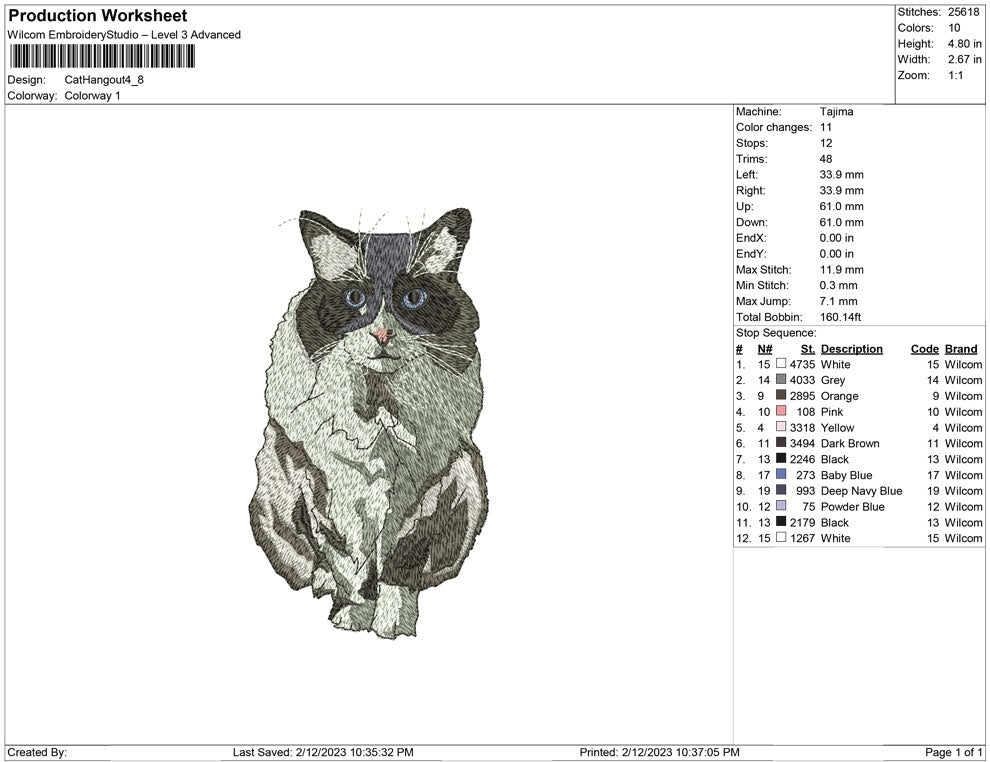Click the Black swatch in stop 11

coord(781,521)
